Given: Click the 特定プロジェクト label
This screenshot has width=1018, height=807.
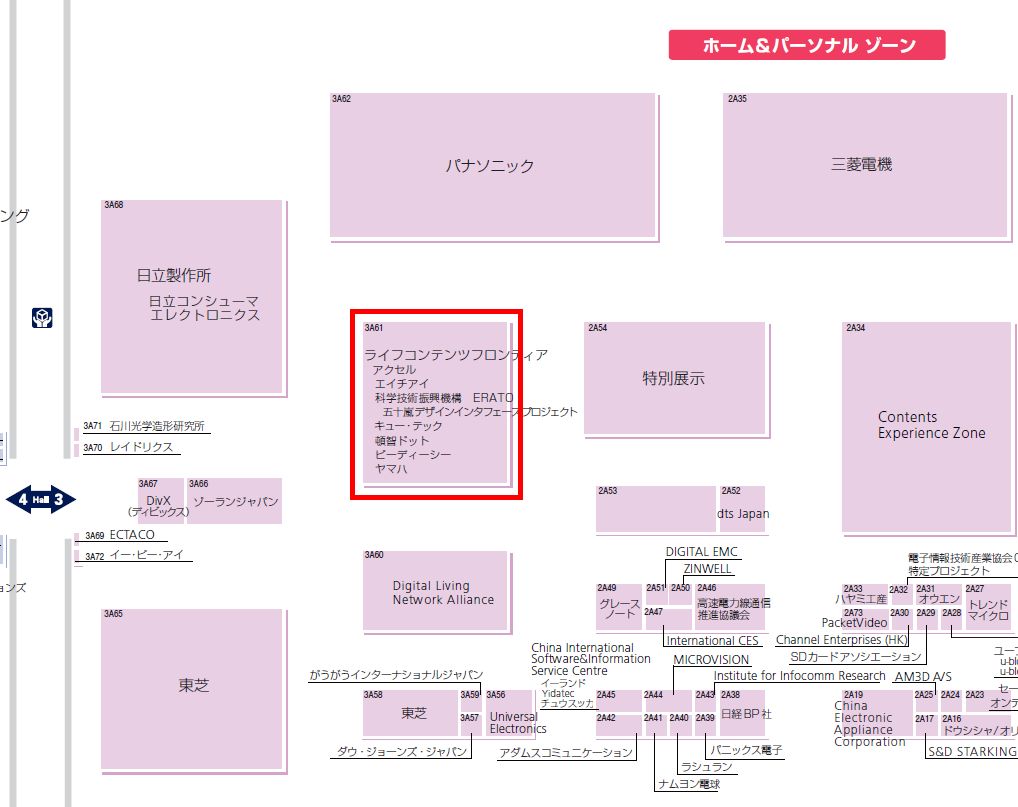Looking at the screenshot, I should coord(949,571).
